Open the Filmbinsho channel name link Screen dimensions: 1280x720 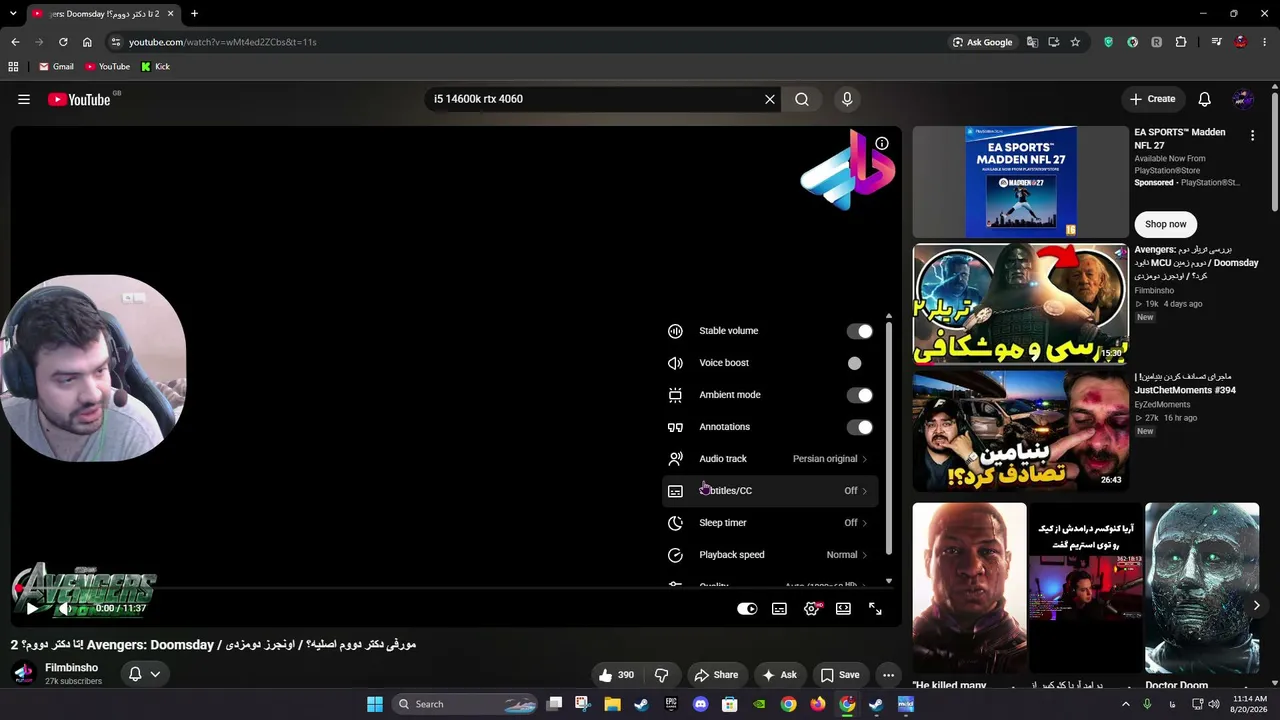(71, 667)
